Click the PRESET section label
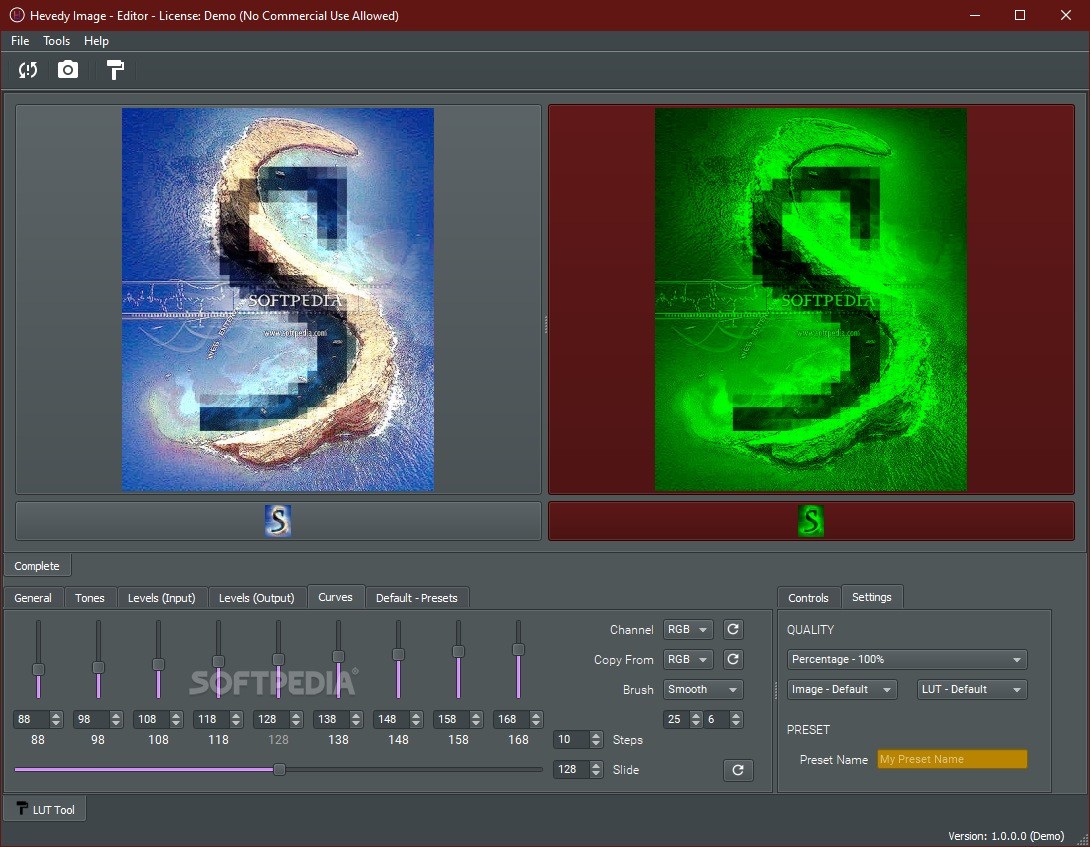Viewport: 1090px width, 847px height. click(x=808, y=729)
